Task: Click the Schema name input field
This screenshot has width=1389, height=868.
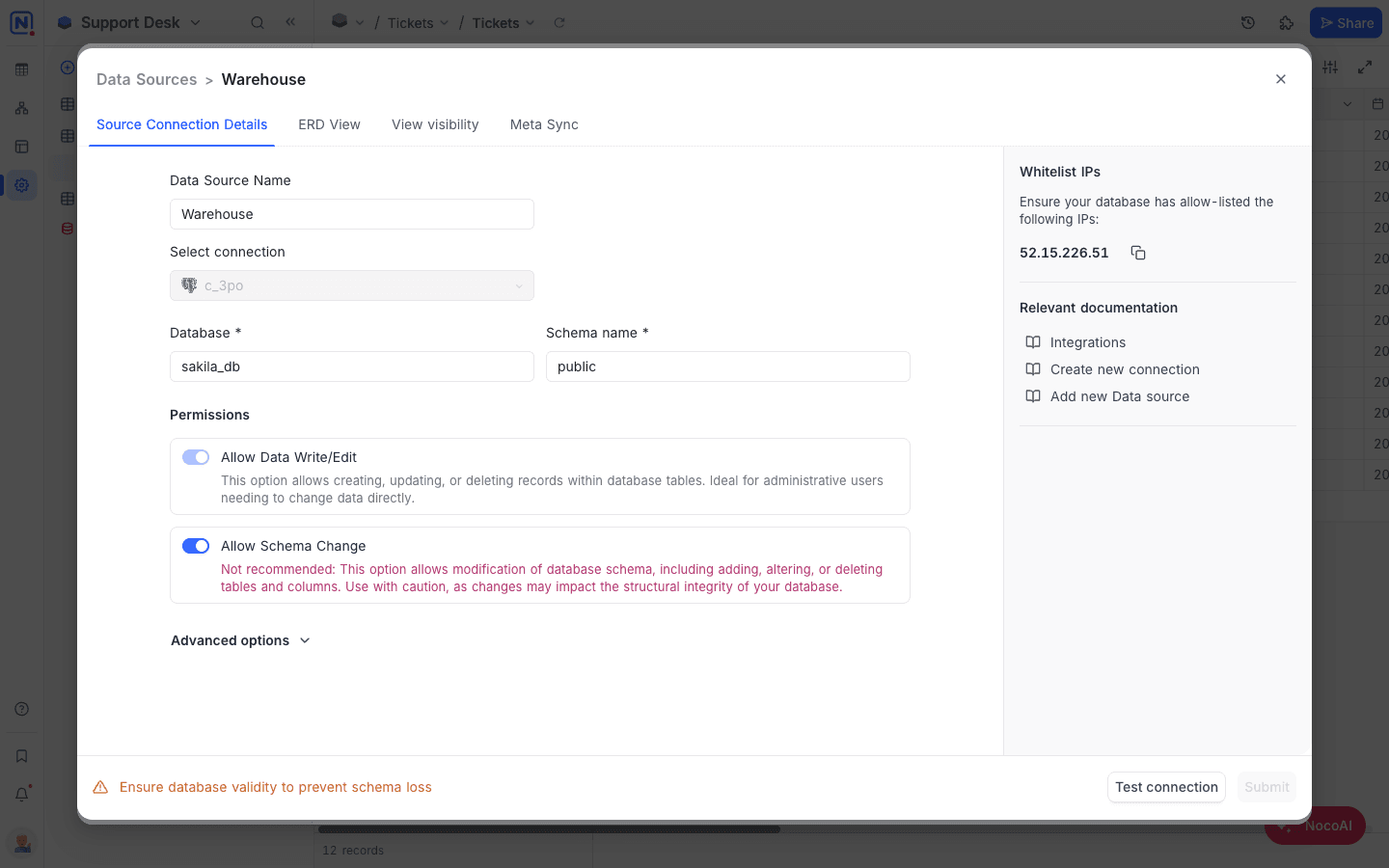Action: tap(728, 366)
